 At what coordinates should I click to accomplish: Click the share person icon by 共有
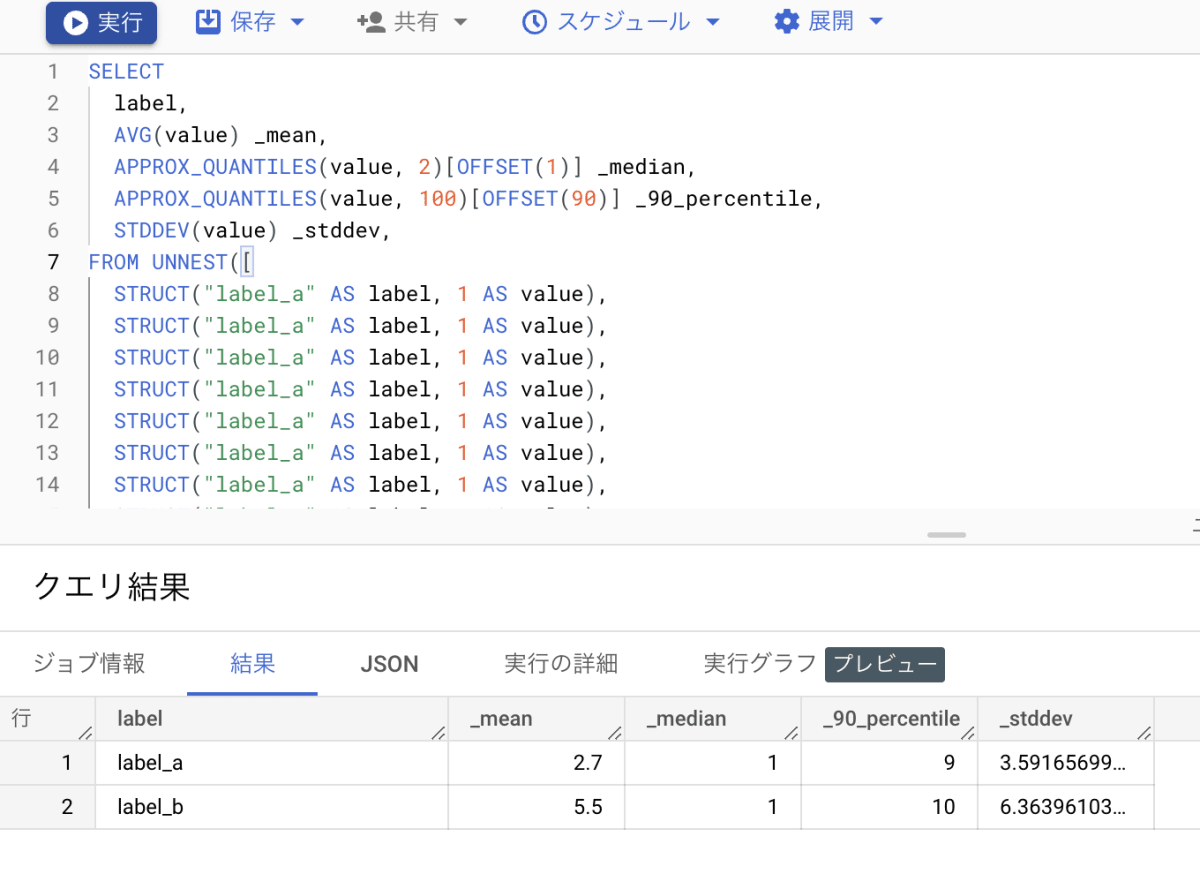pyautogui.click(x=371, y=22)
